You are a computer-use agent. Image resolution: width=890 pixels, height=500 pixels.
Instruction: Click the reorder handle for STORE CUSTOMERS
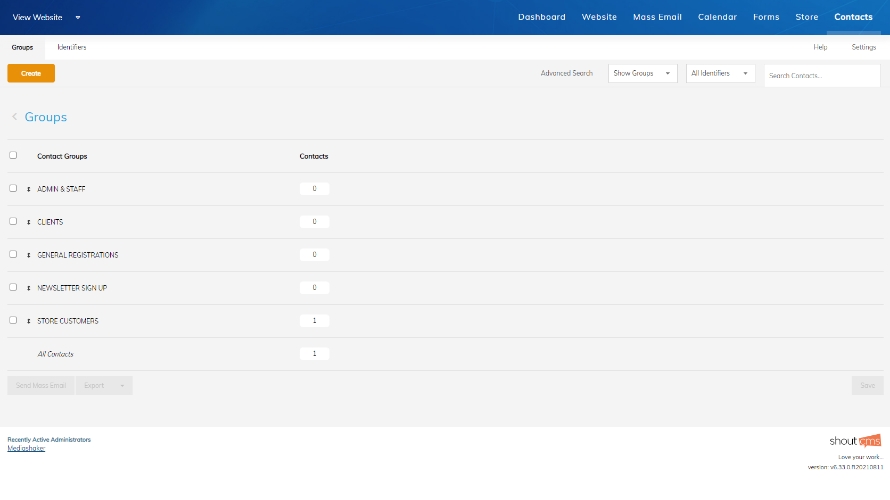[x=29, y=321]
